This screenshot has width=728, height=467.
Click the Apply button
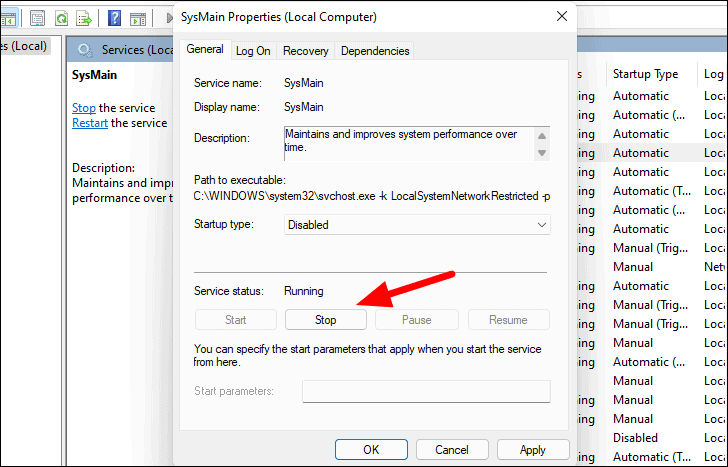point(532,450)
